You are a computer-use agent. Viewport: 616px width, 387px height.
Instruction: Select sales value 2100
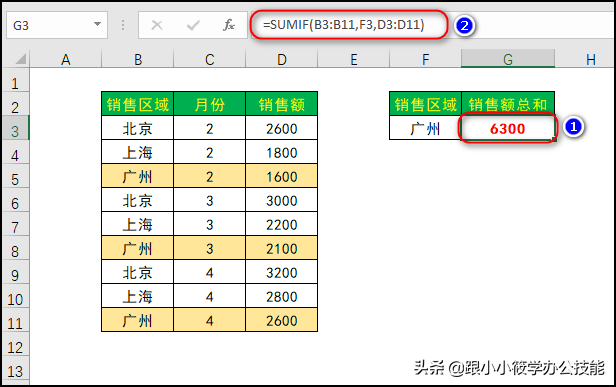pos(281,248)
